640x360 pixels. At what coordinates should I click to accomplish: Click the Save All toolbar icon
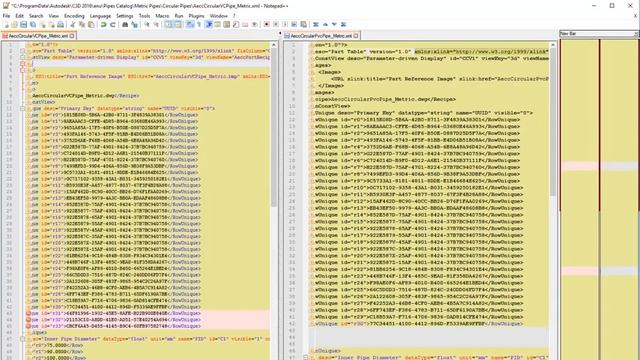pyautogui.click(x=33, y=24)
